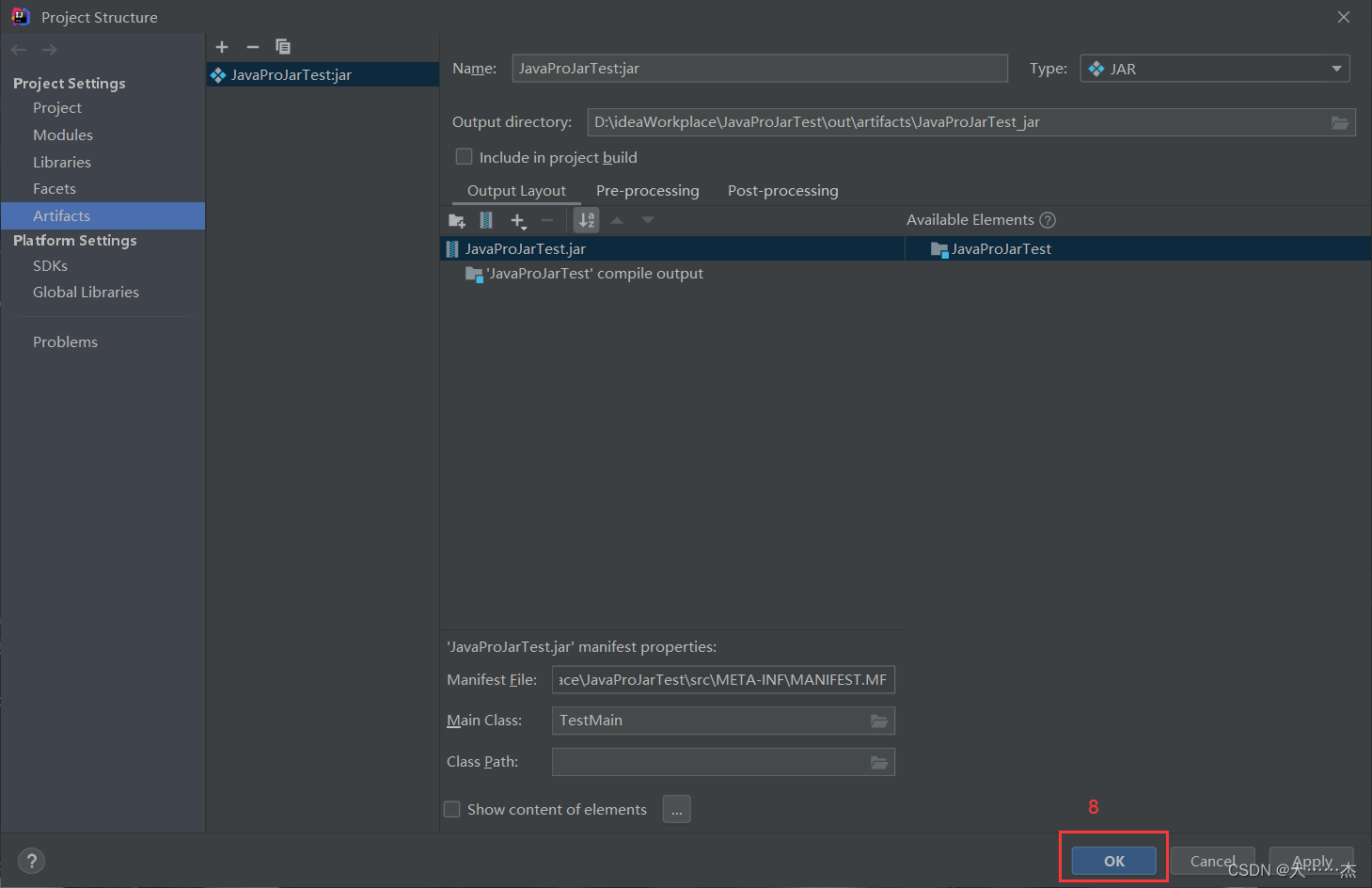Screen dimensions: 1372x888
Task: Navigate back with the left arrow
Action: coord(19,50)
